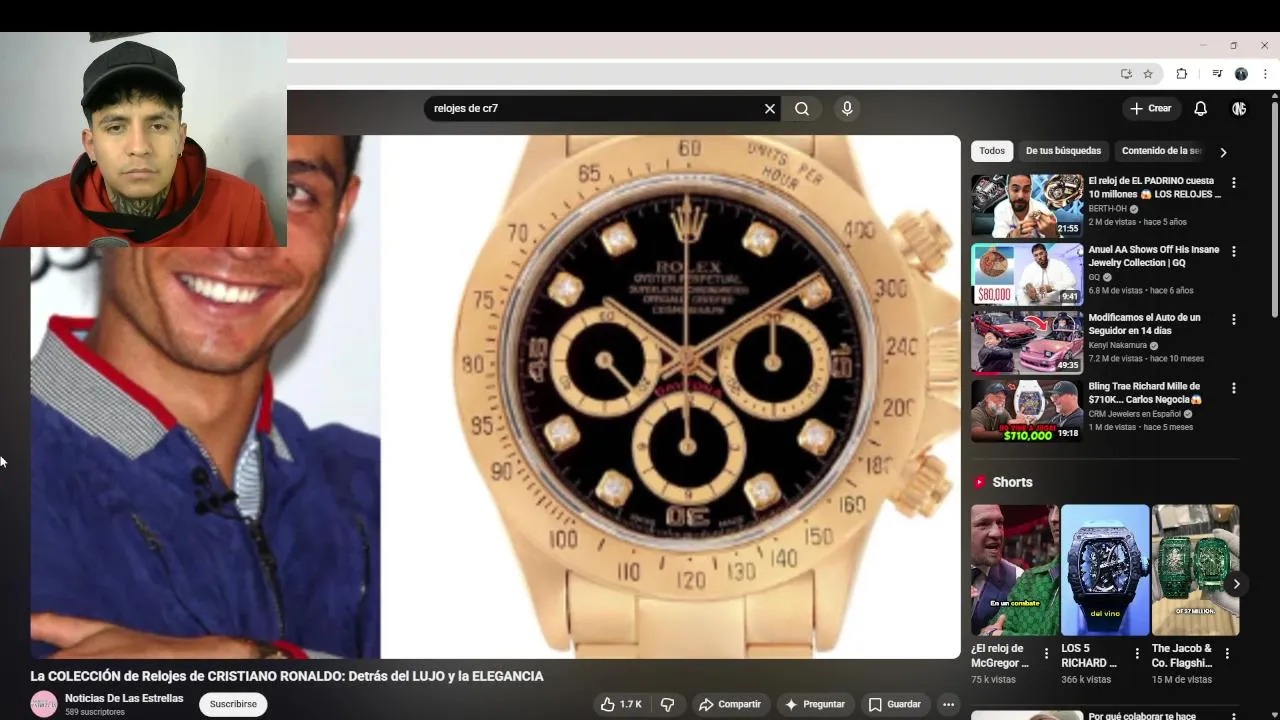Open the browser media controls icon
This screenshot has height=720, width=1280.
coord(1217,74)
